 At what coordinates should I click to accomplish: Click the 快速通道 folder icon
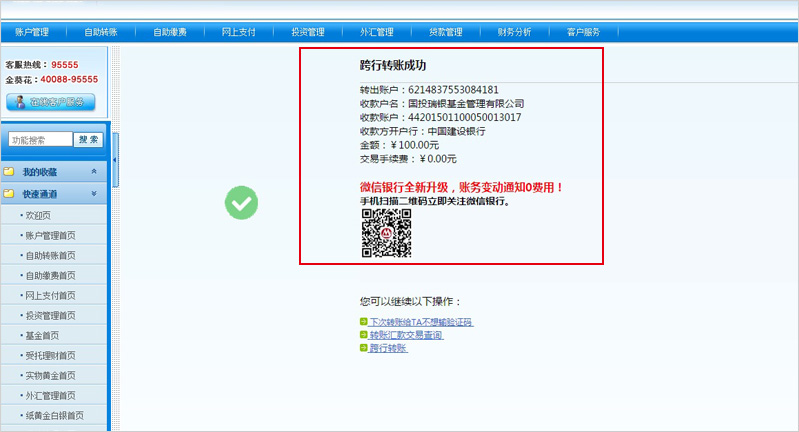click(9, 193)
